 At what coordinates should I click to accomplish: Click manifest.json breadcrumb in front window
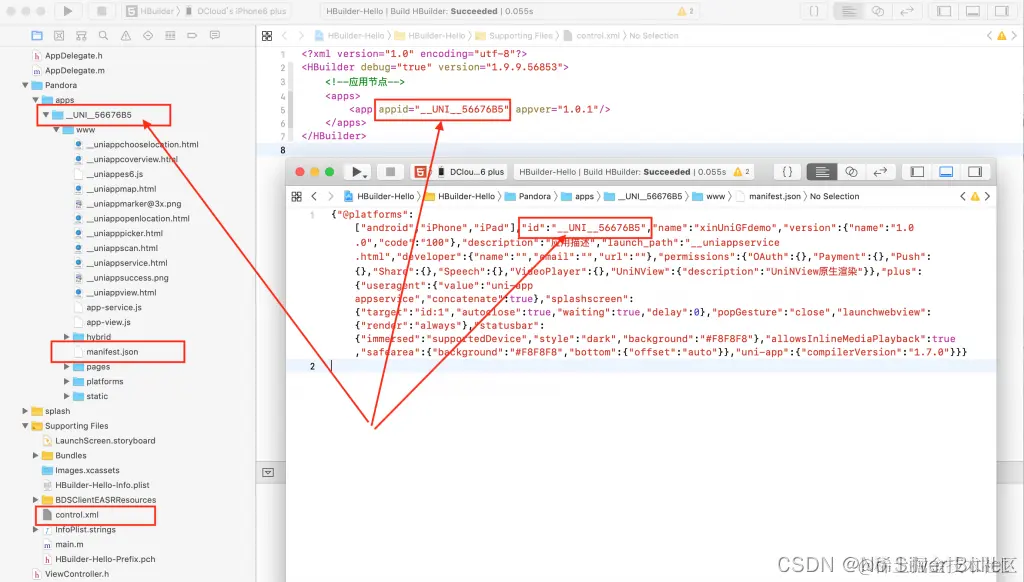769,196
